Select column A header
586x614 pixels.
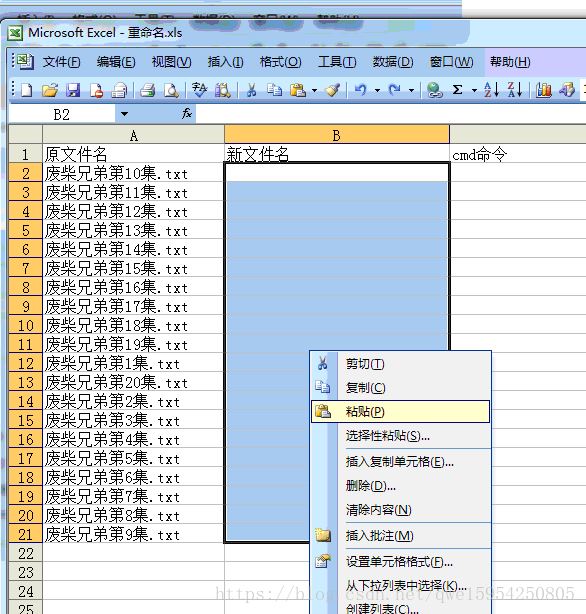[133, 135]
